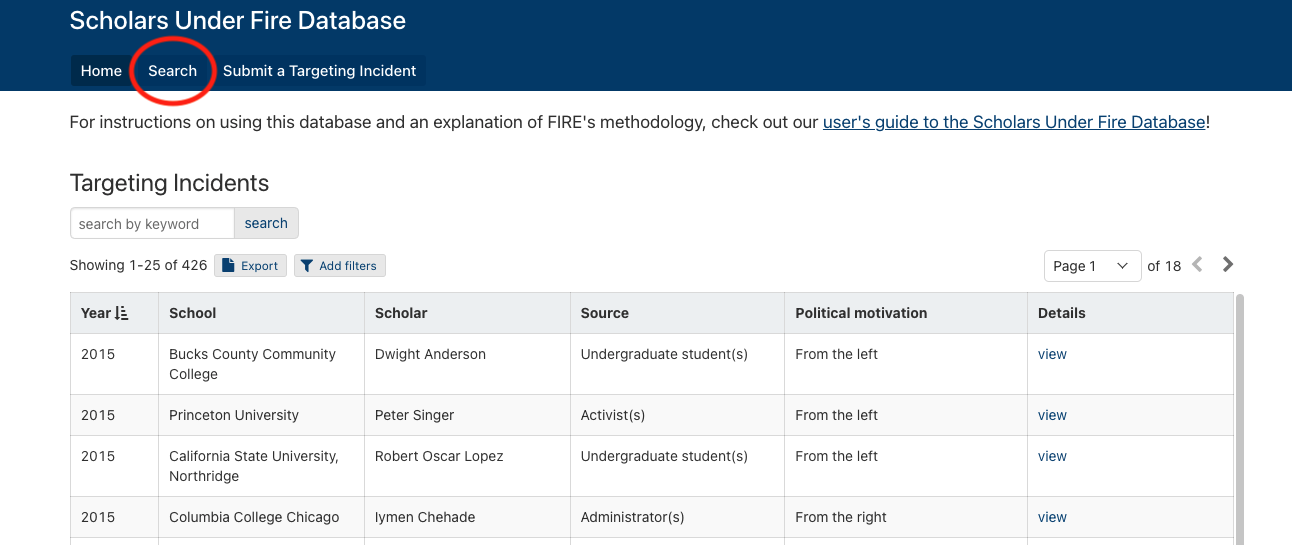The height and width of the screenshot is (545, 1292).
Task: Click the table's vertical scrollbar
Action: click(1240, 420)
